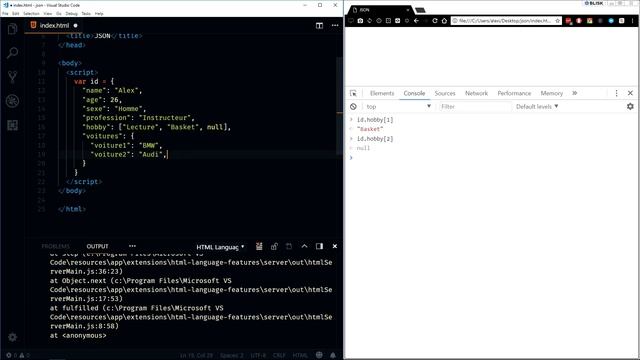Screen dimensions: 640x360
Task: Split the VS Code editor
Action: [319, 25]
